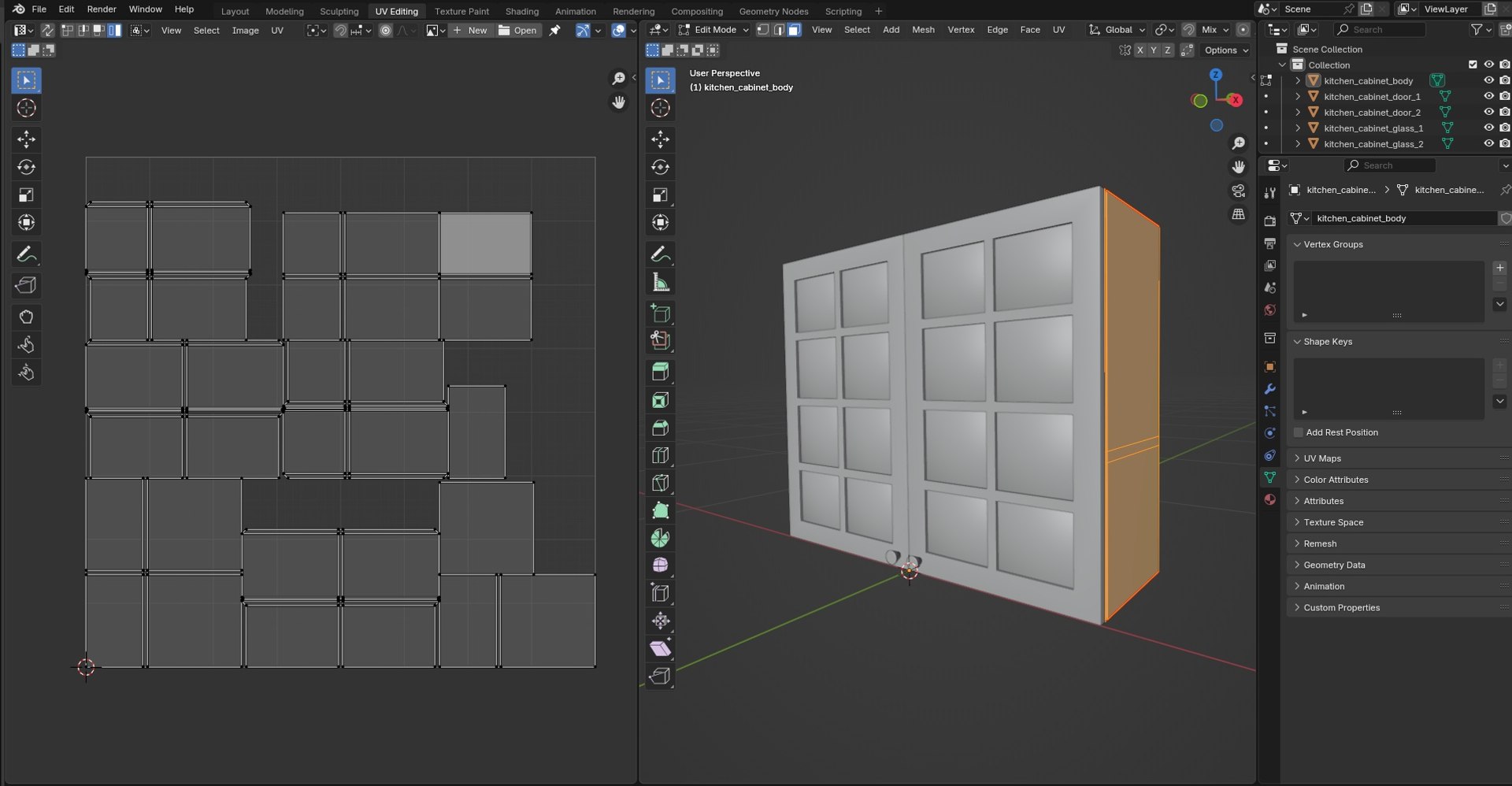Open the Geometry Nodes workspace tab

[773, 11]
